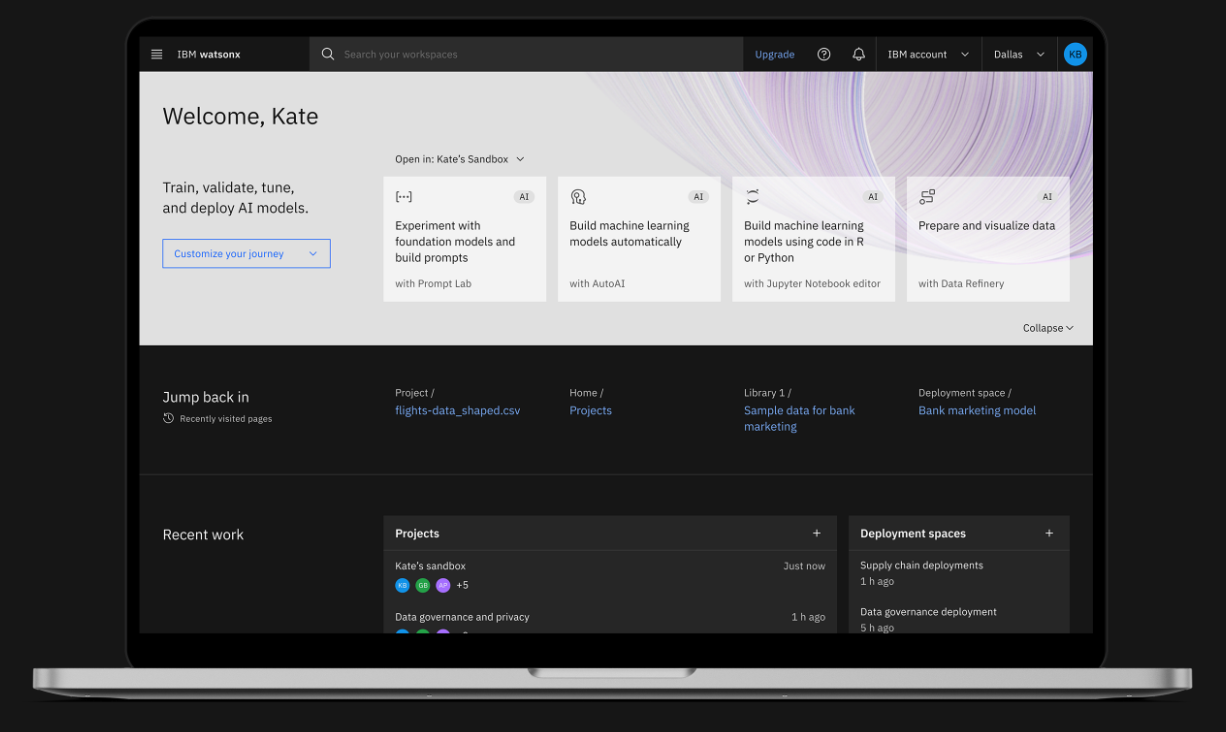The height and width of the screenshot is (732, 1226).
Task: Click the help question mark icon
Action: (x=824, y=55)
